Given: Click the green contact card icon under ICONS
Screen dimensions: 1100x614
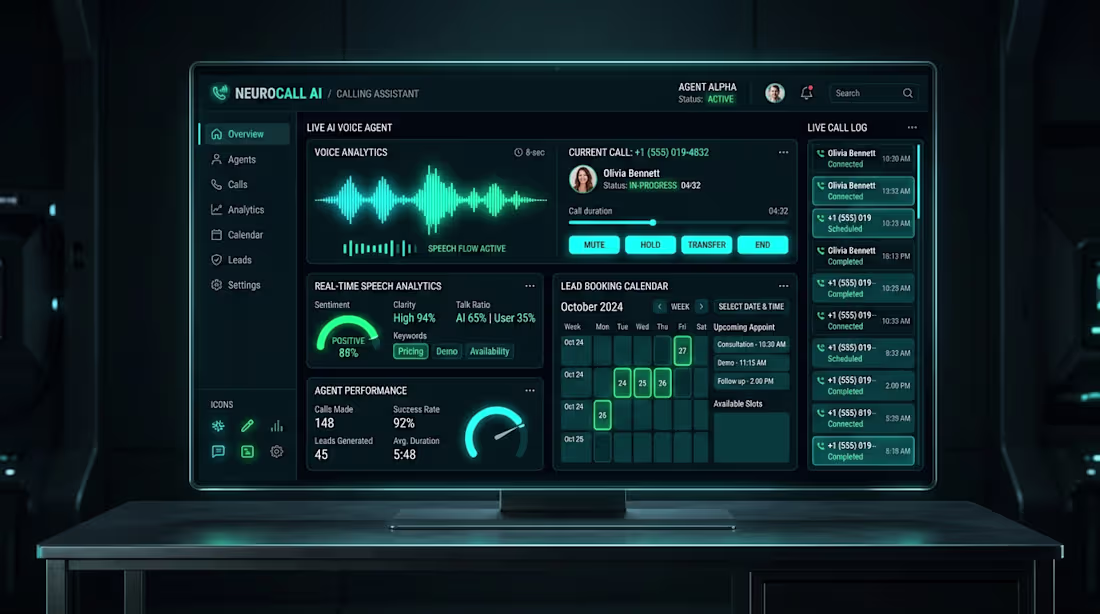Looking at the screenshot, I should click(x=248, y=451).
